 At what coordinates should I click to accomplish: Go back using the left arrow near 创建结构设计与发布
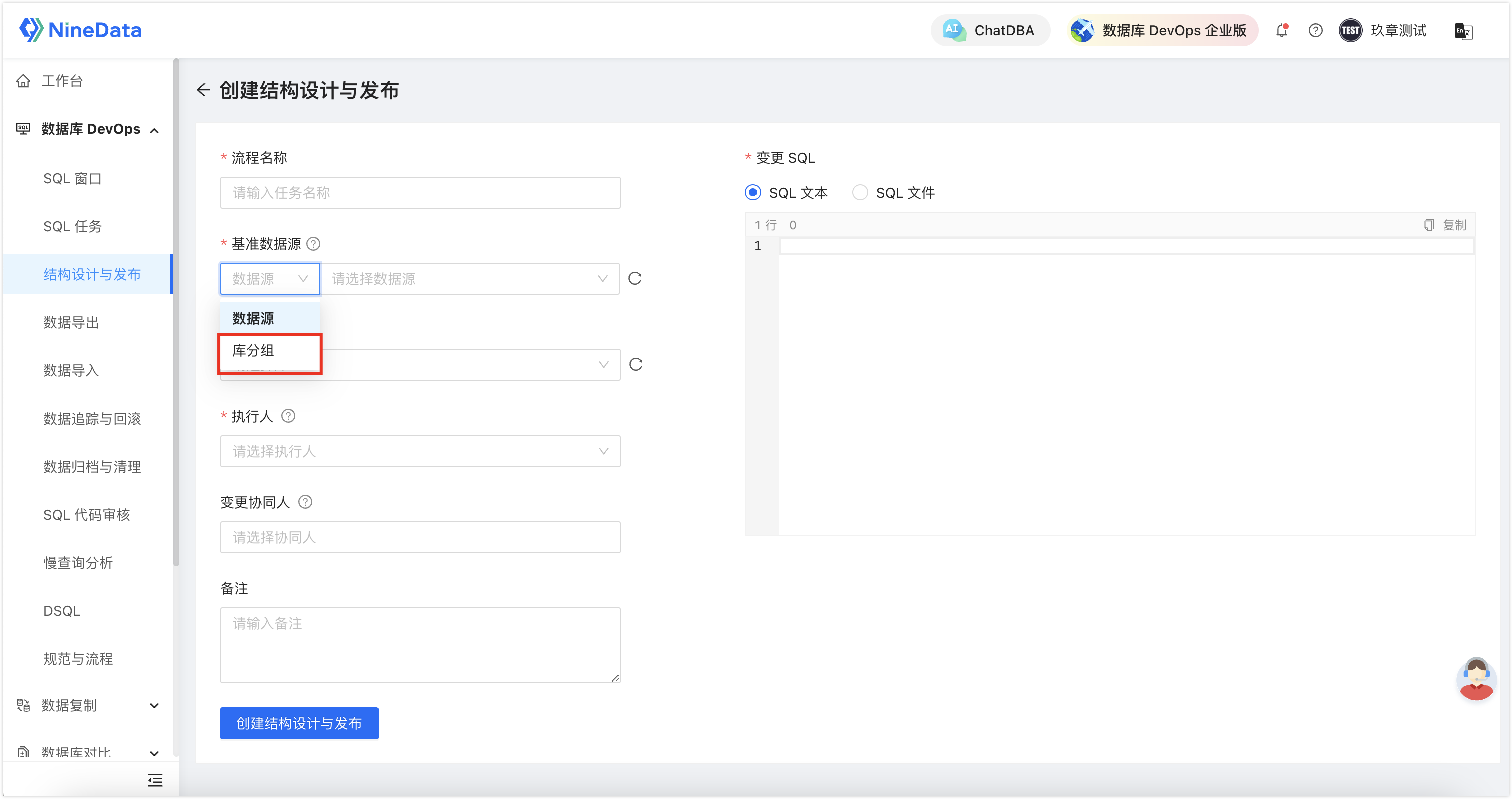(x=203, y=90)
